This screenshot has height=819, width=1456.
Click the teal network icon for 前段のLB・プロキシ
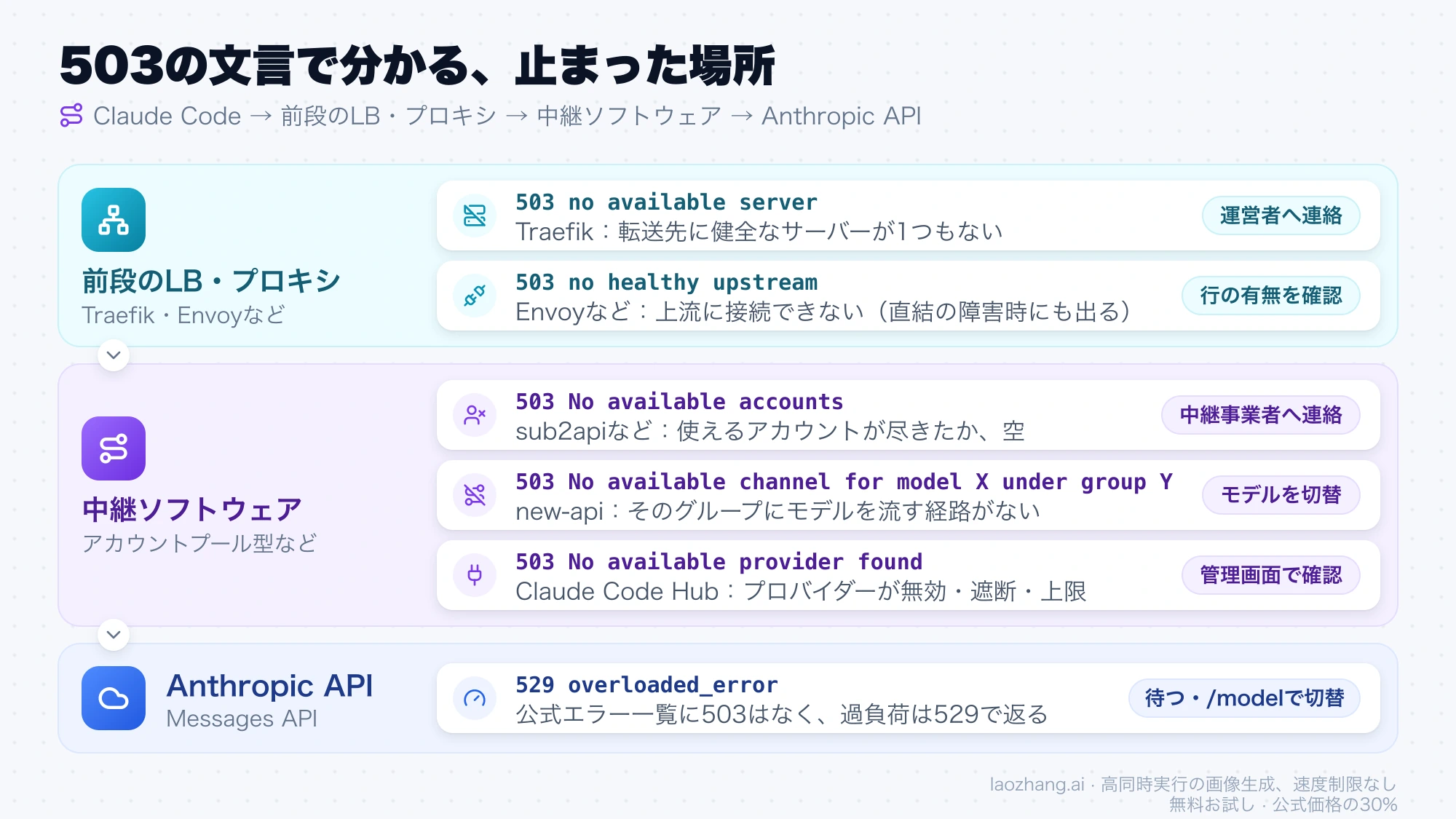click(114, 220)
